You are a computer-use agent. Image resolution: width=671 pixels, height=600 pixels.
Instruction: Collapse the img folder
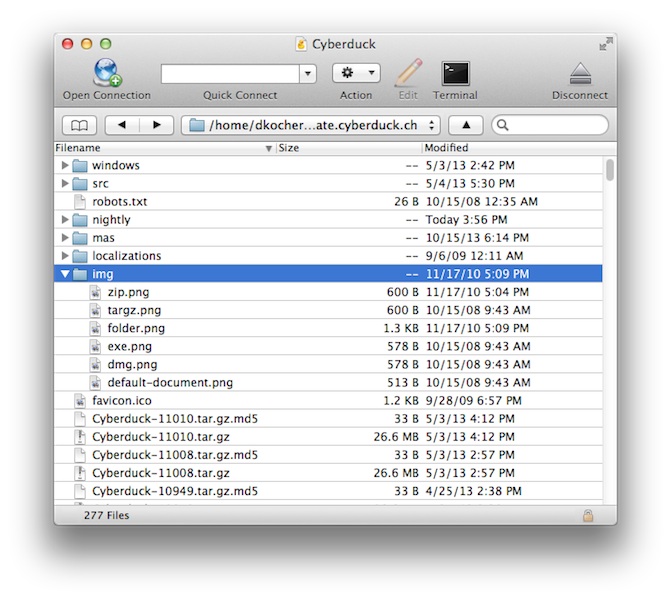pyautogui.click(x=66, y=274)
